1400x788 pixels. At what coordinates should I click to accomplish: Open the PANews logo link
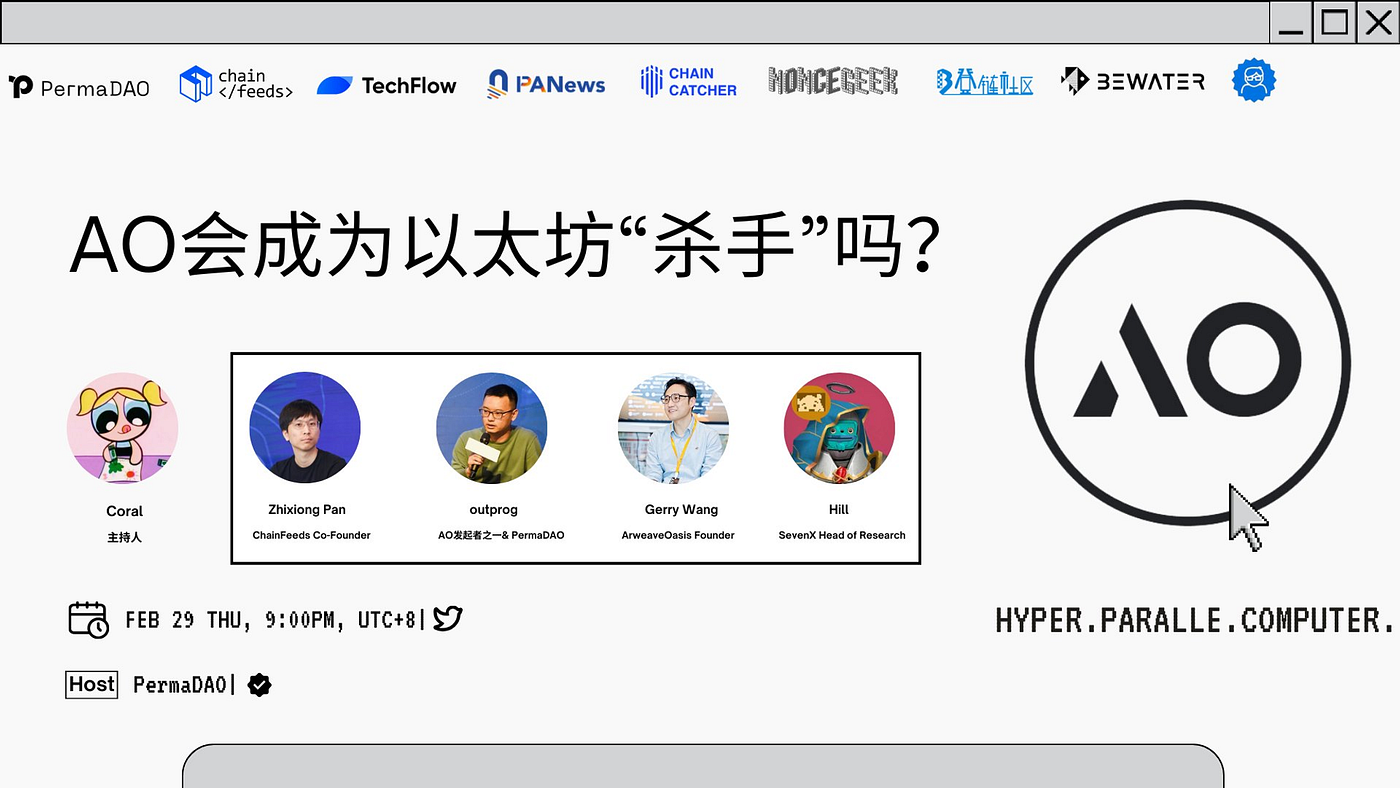(545, 84)
